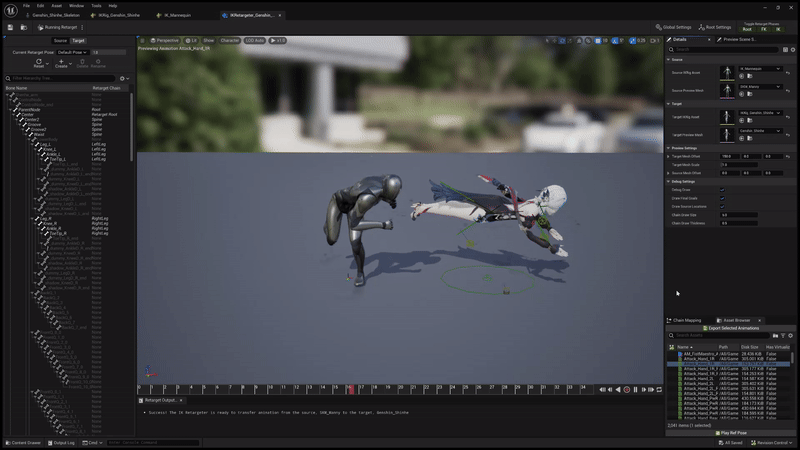The height and width of the screenshot is (450, 800).
Task: Open the Running Retarget options menu dots
Action: [x=82, y=28]
